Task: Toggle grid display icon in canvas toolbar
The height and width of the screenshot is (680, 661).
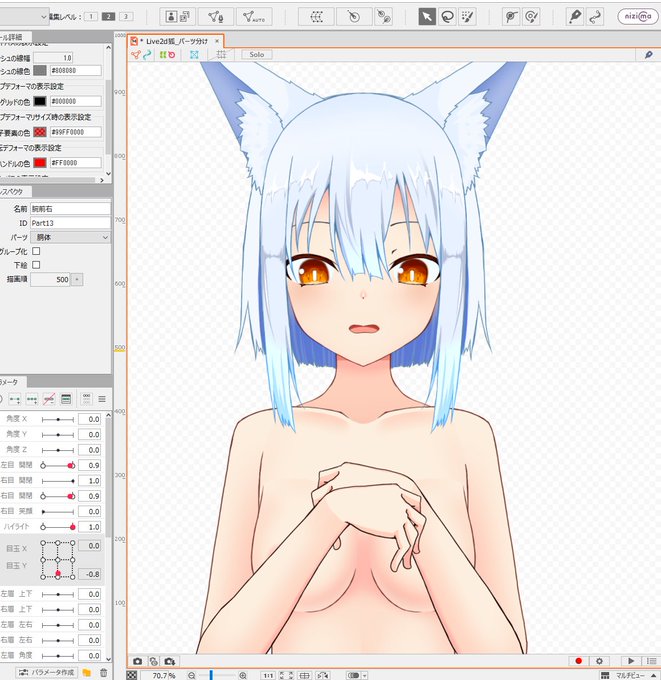Action: (x=221, y=55)
